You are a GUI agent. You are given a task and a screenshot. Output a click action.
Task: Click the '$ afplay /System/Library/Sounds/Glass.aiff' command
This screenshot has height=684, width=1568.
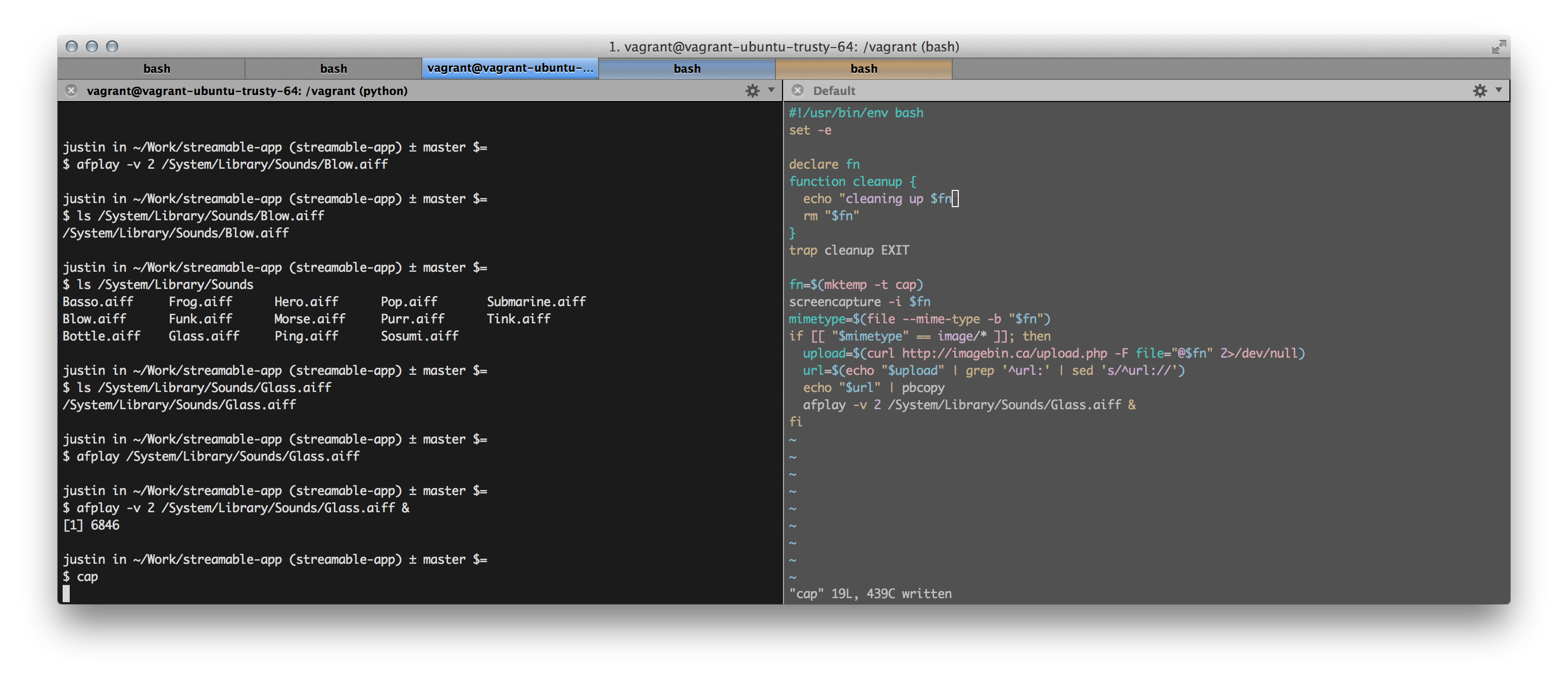coord(211,456)
